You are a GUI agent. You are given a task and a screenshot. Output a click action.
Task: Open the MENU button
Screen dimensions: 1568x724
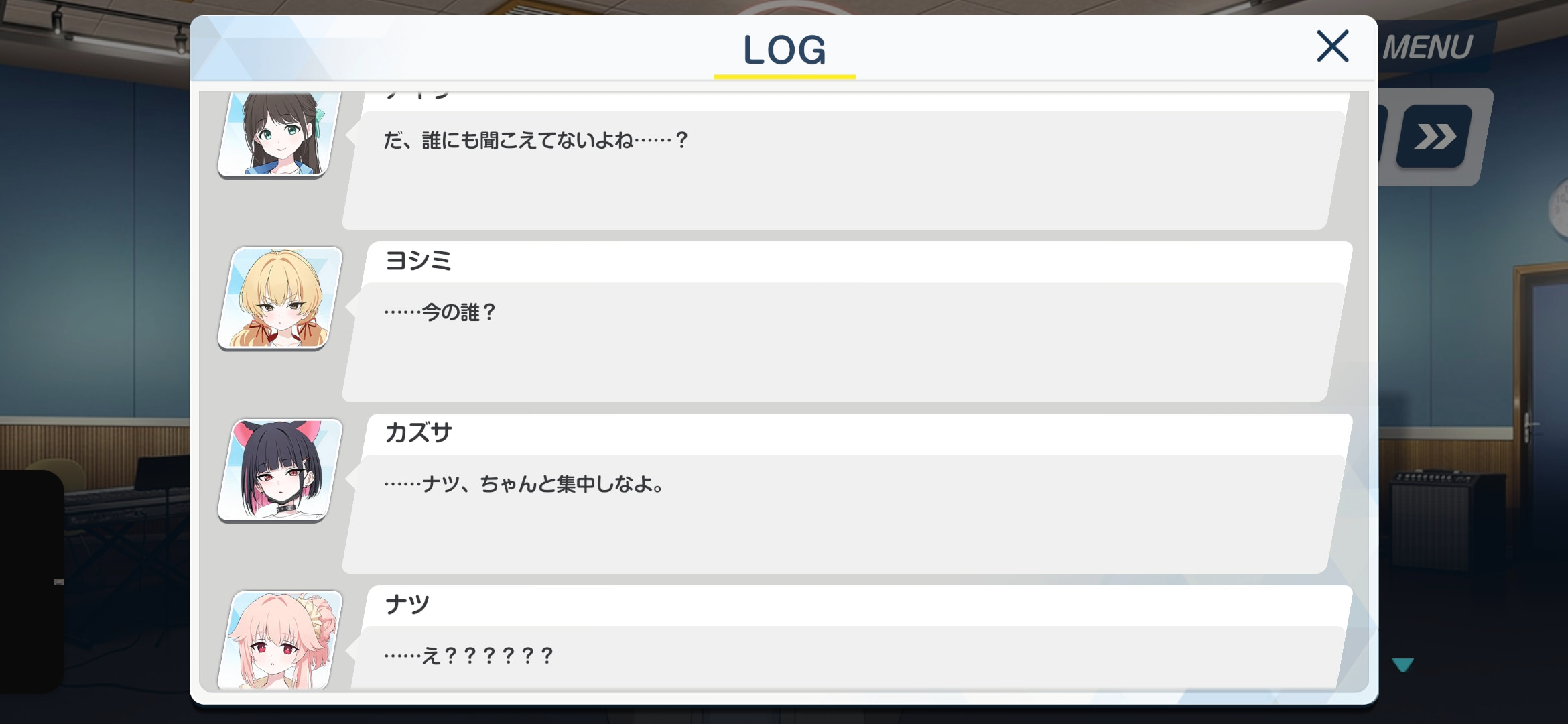1428,47
